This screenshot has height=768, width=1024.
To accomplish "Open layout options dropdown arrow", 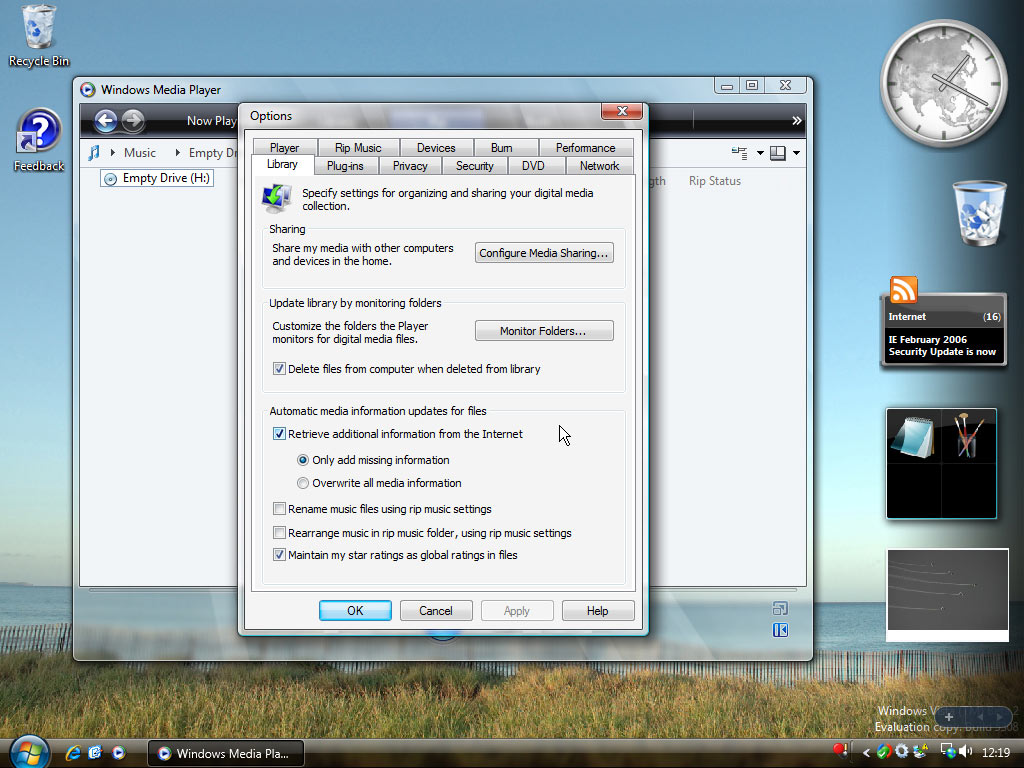I will pyautogui.click(x=796, y=153).
